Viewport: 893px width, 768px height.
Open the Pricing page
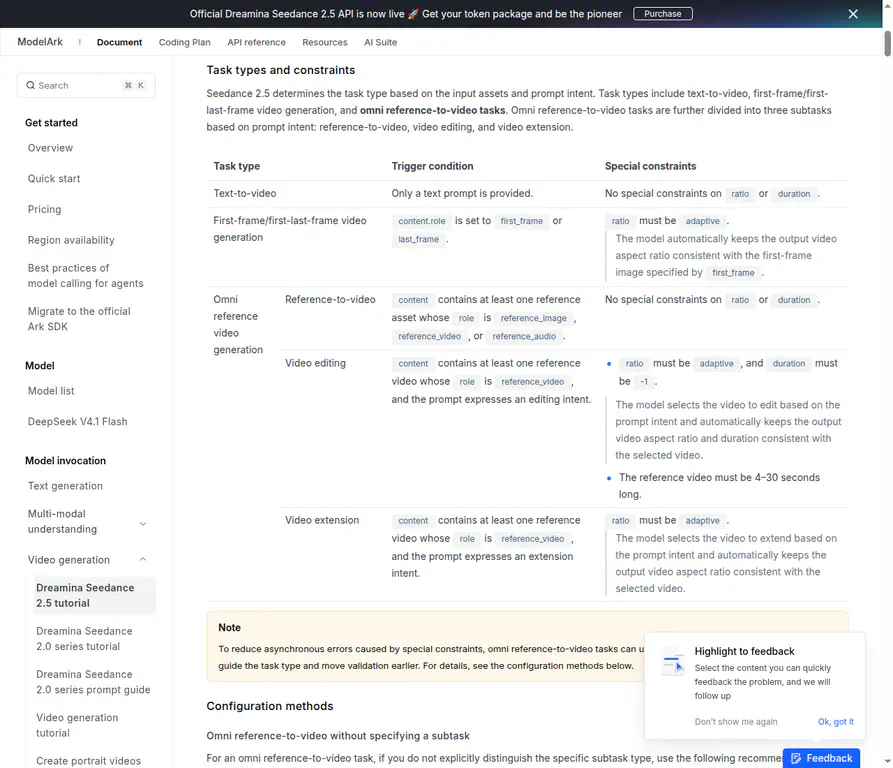pyautogui.click(x=44, y=210)
